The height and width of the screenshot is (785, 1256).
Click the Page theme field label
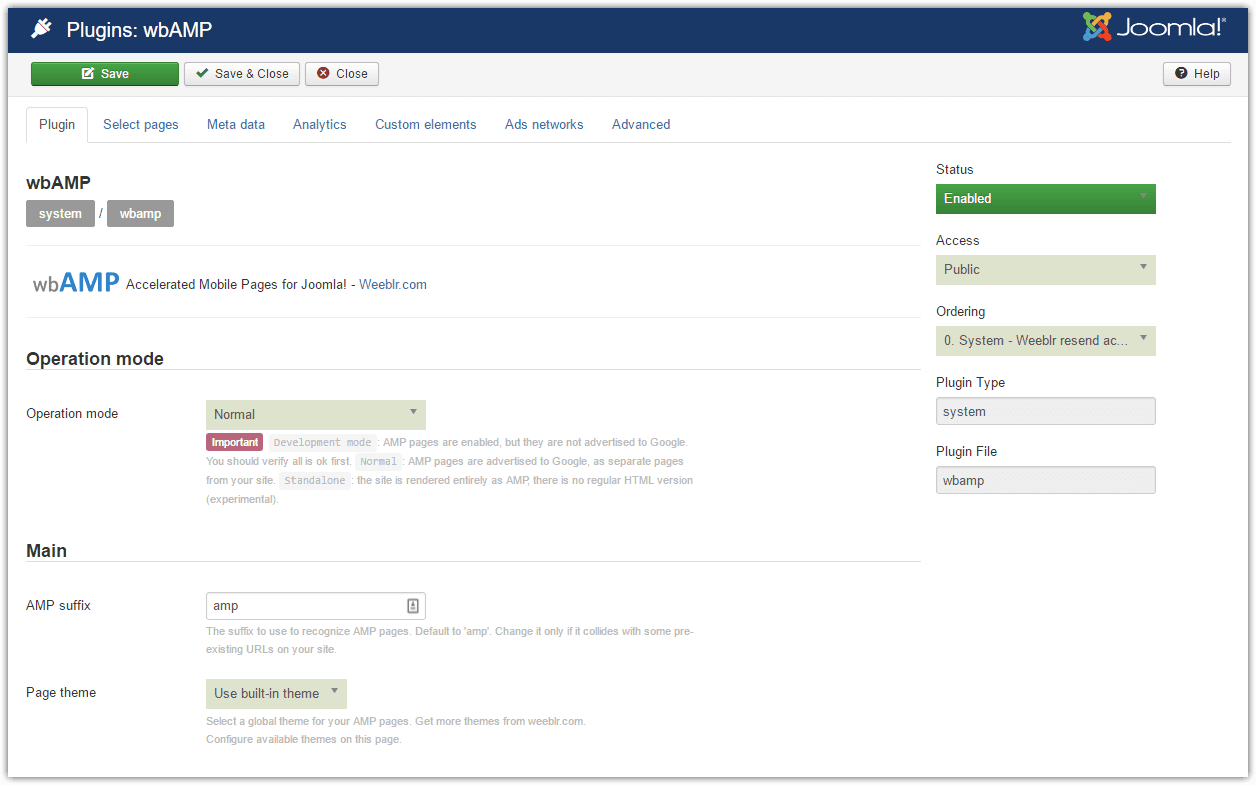tap(61, 693)
